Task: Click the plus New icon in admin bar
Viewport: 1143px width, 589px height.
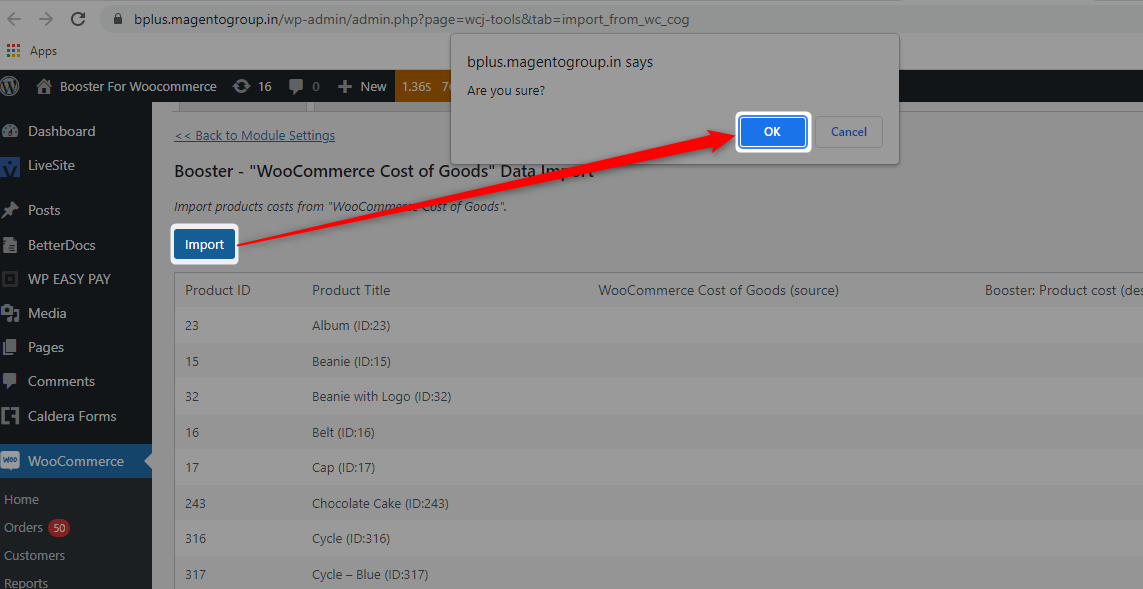Action: point(345,86)
